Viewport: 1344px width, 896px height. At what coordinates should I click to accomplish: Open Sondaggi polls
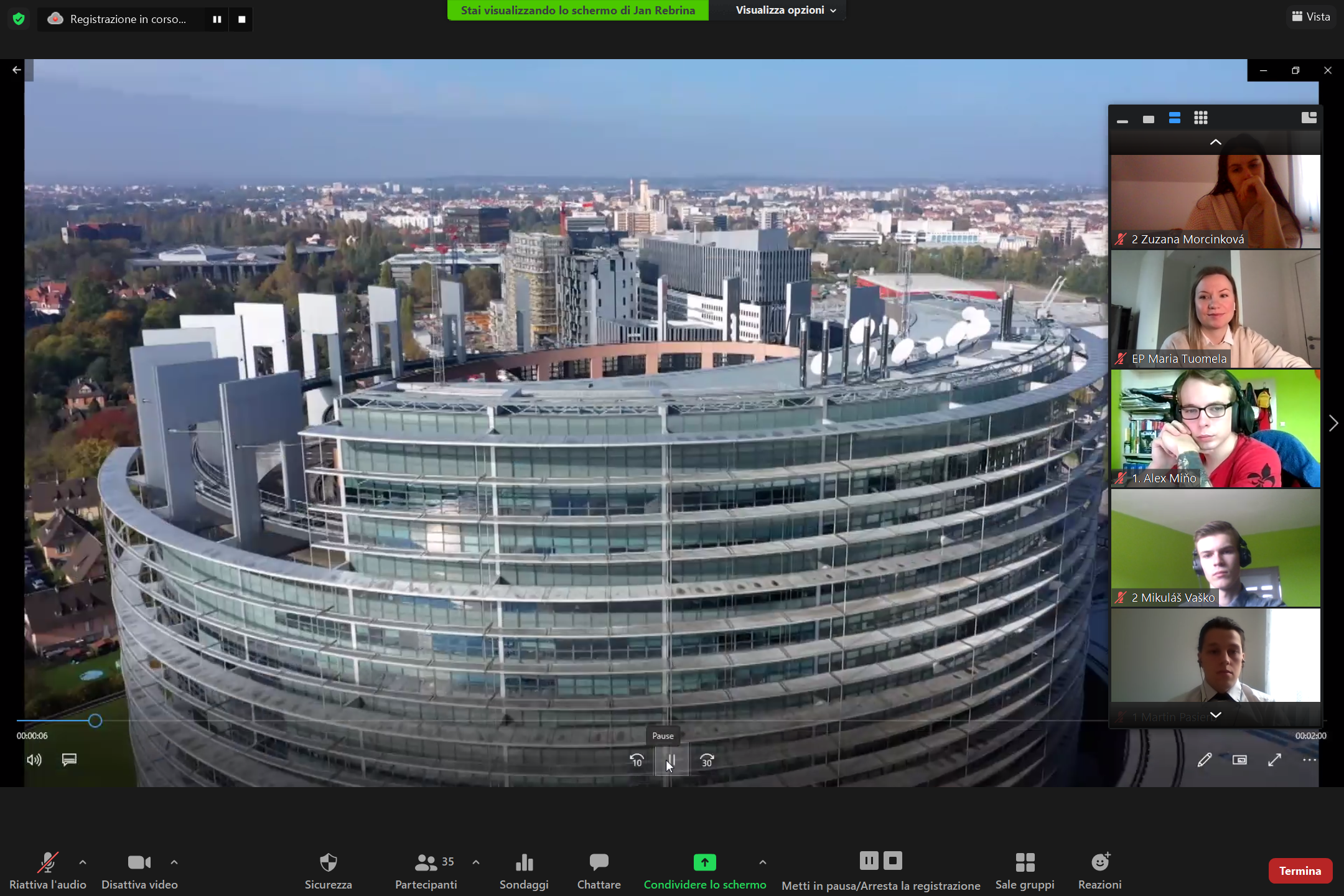click(524, 871)
